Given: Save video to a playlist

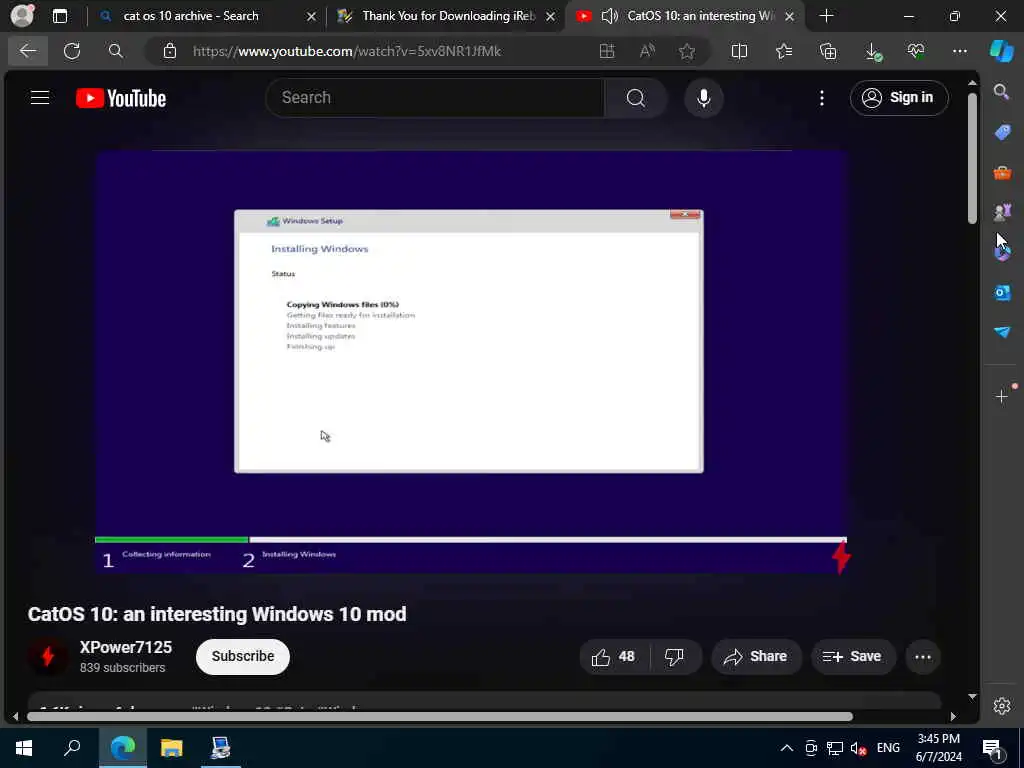Looking at the screenshot, I should (851, 656).
